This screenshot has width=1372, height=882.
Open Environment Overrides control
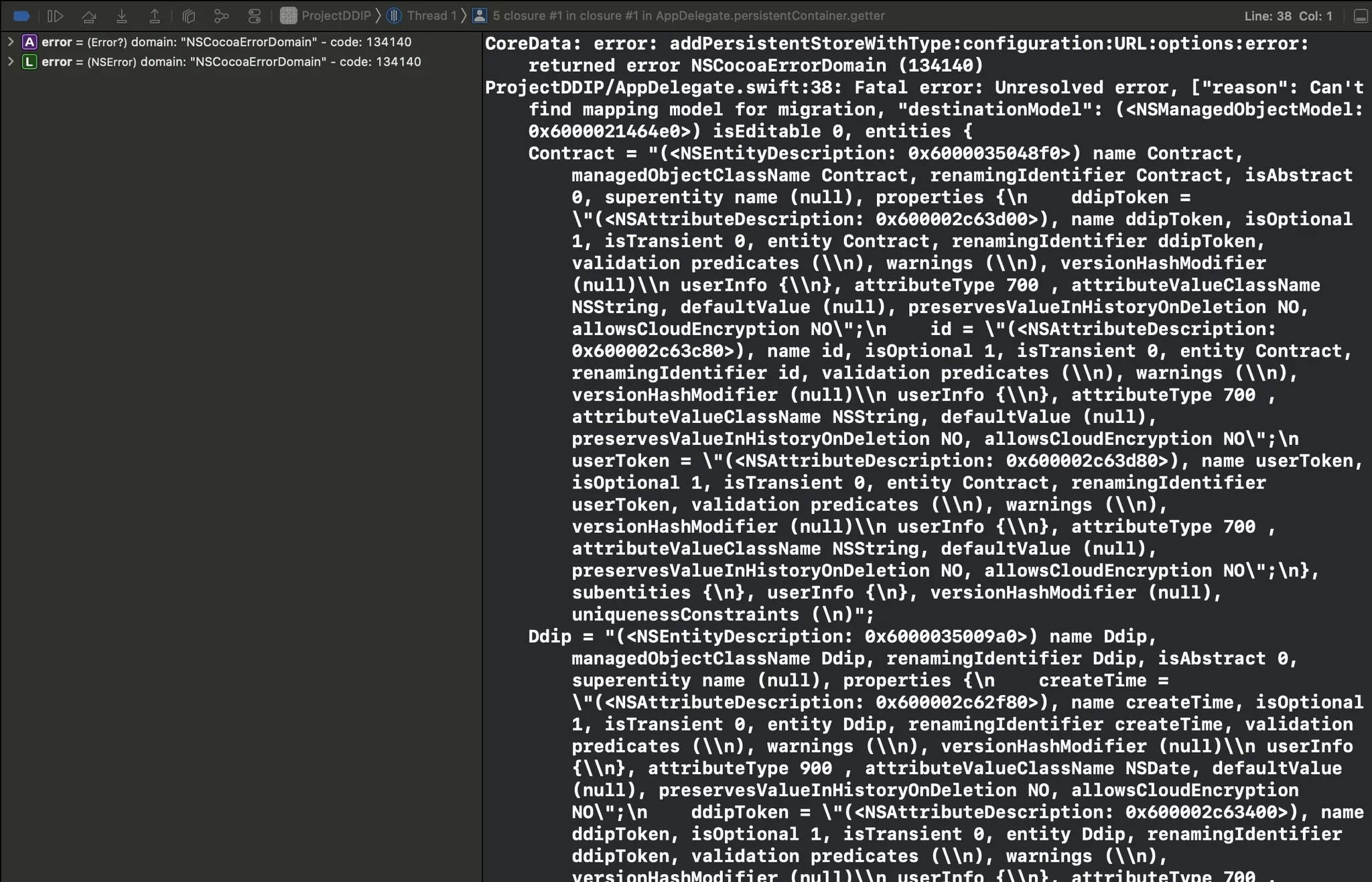(x=255, y=15)
